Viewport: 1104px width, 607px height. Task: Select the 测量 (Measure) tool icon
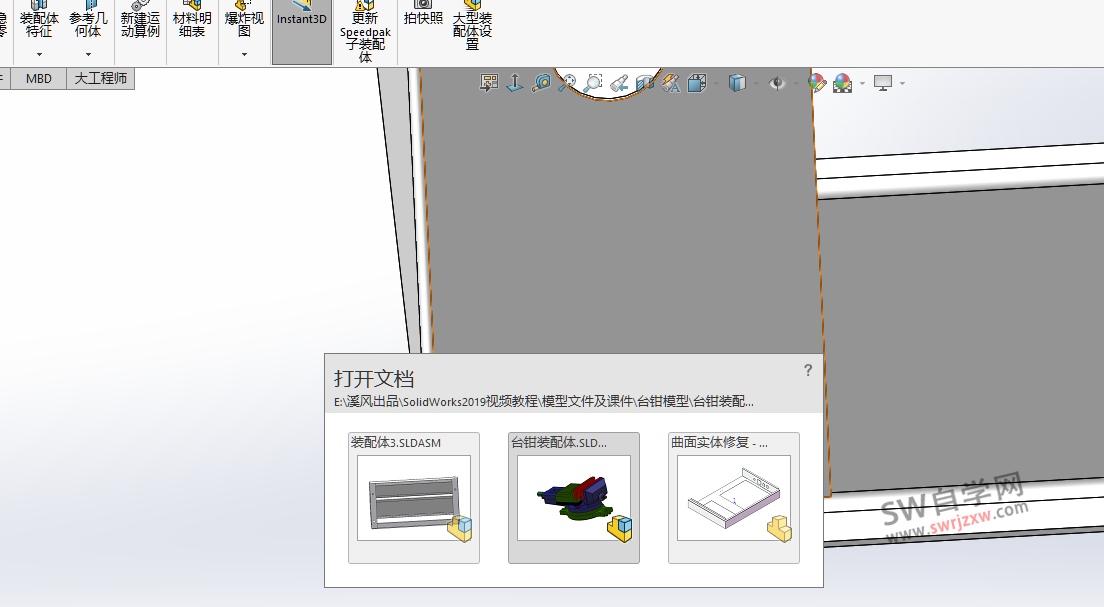click(x=542, y=82)
